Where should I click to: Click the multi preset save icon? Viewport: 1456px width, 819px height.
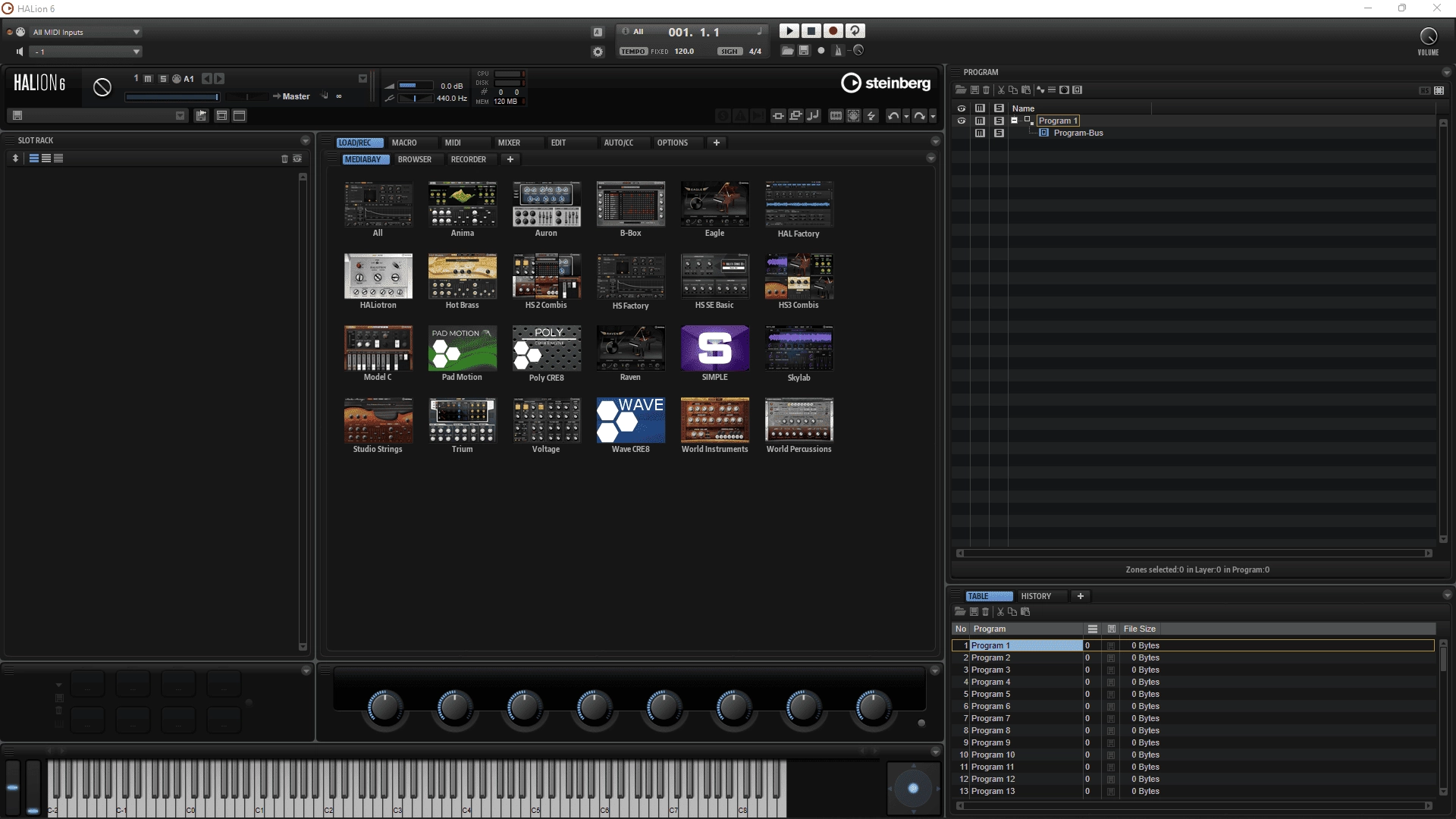point(17,116)
